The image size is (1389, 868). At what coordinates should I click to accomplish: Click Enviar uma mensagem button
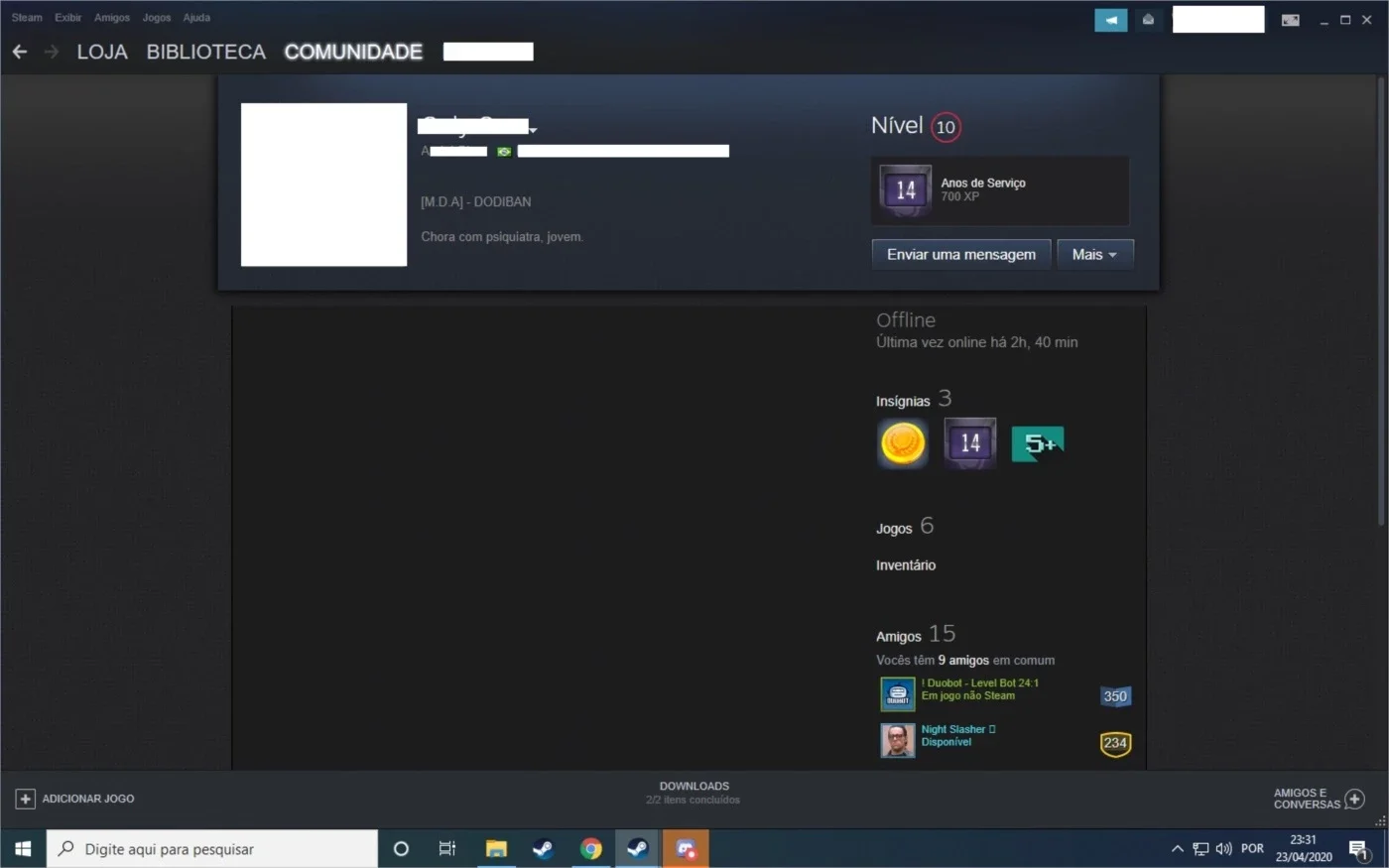[961, 255]
